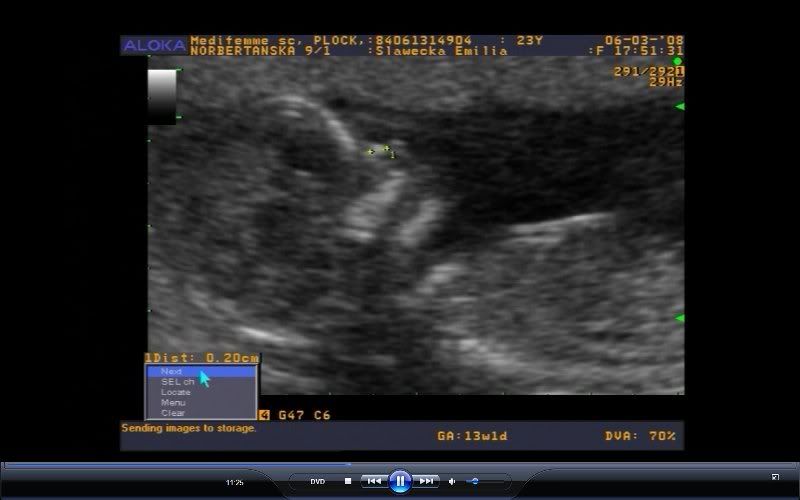Pause the video playback
This screenshot has height=500, width=800.
pos(400,481)
